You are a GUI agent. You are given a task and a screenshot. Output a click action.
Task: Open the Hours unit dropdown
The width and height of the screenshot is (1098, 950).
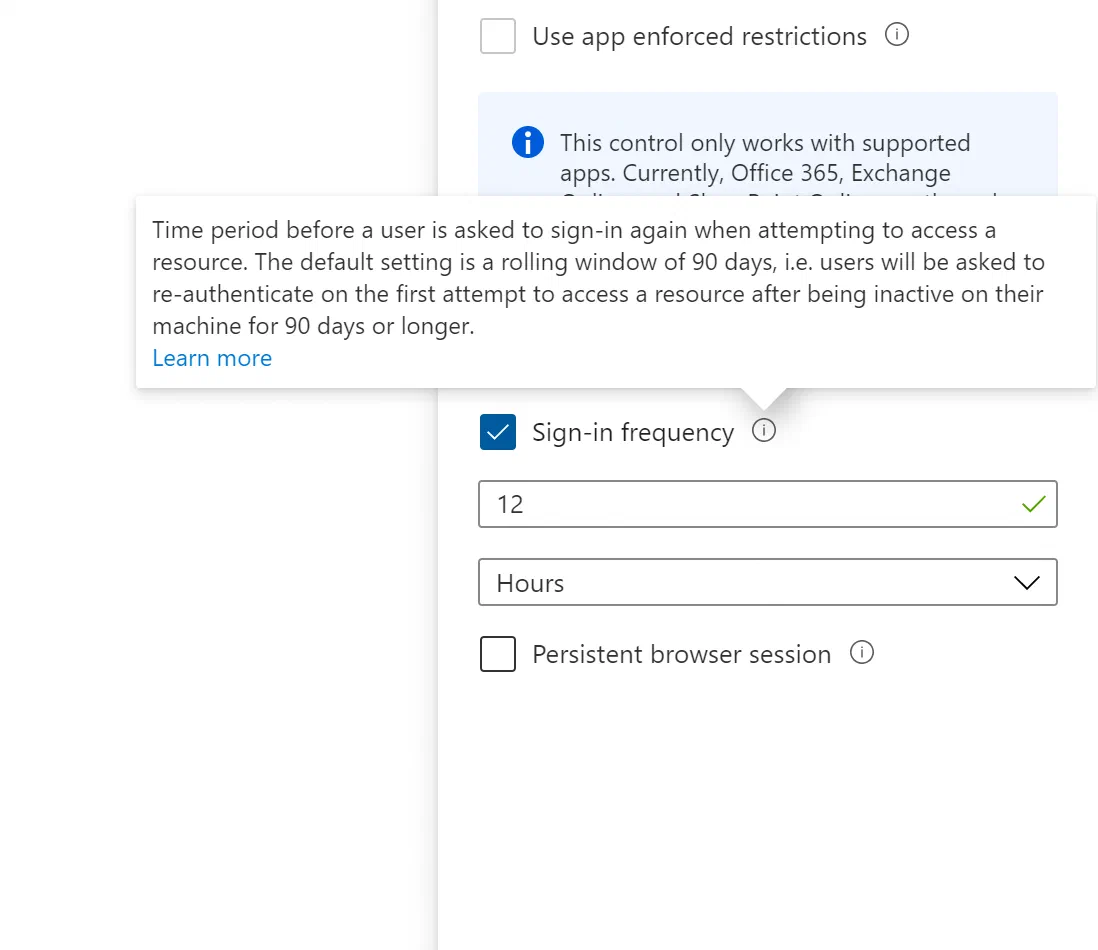click(x=767, y=582)
